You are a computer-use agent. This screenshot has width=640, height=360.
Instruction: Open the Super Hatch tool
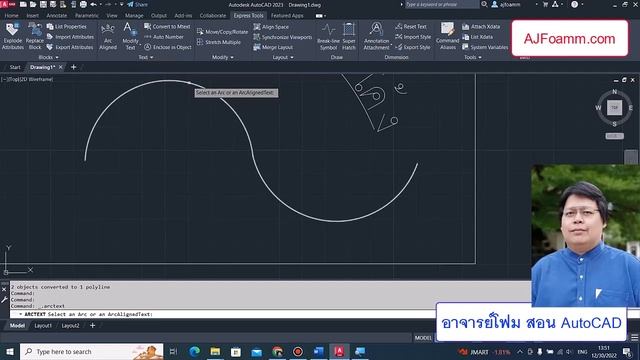tap(349, 36)
